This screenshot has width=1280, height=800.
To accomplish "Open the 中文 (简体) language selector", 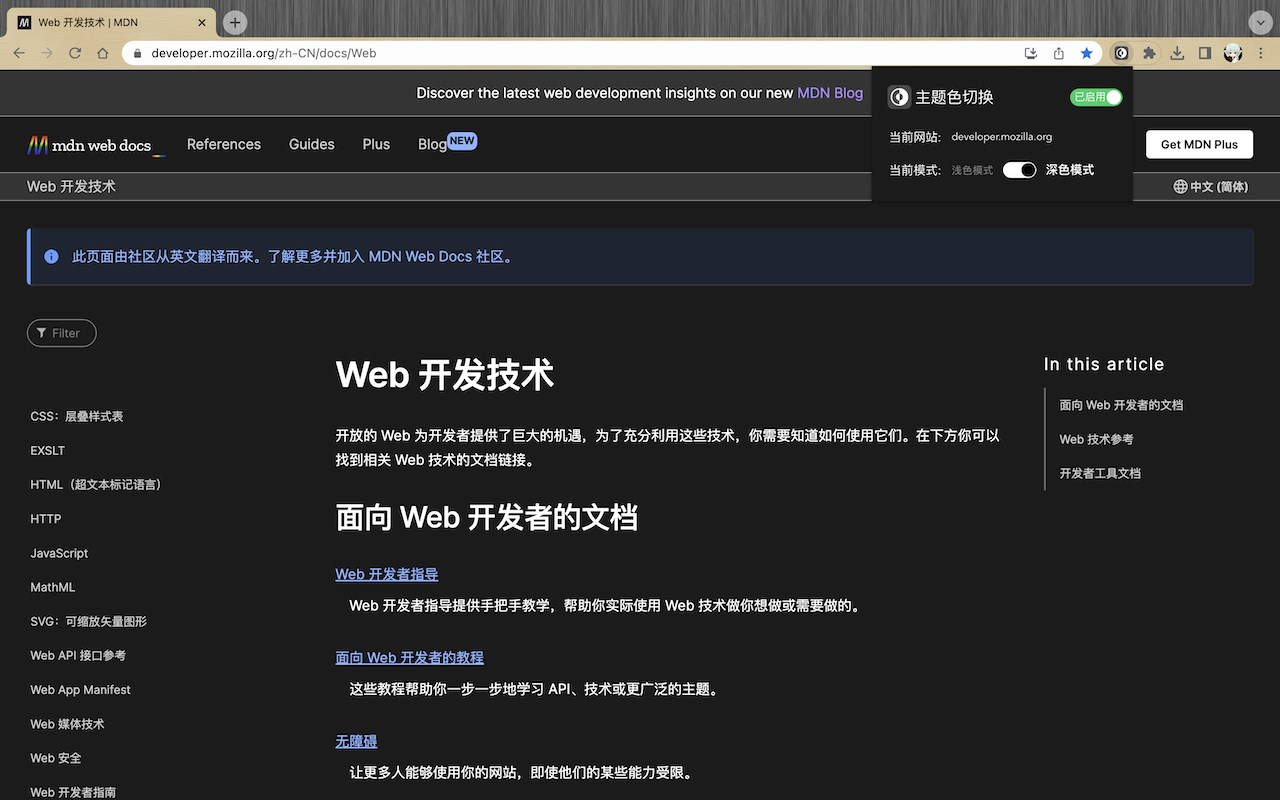I will pyautogui.click(x=1211, y=187).
